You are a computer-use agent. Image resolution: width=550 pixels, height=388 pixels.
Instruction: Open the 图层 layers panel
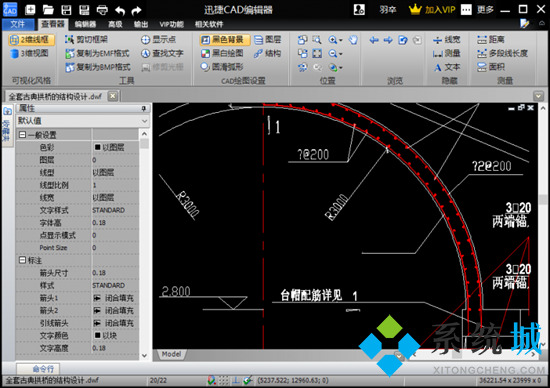[267, 39]
